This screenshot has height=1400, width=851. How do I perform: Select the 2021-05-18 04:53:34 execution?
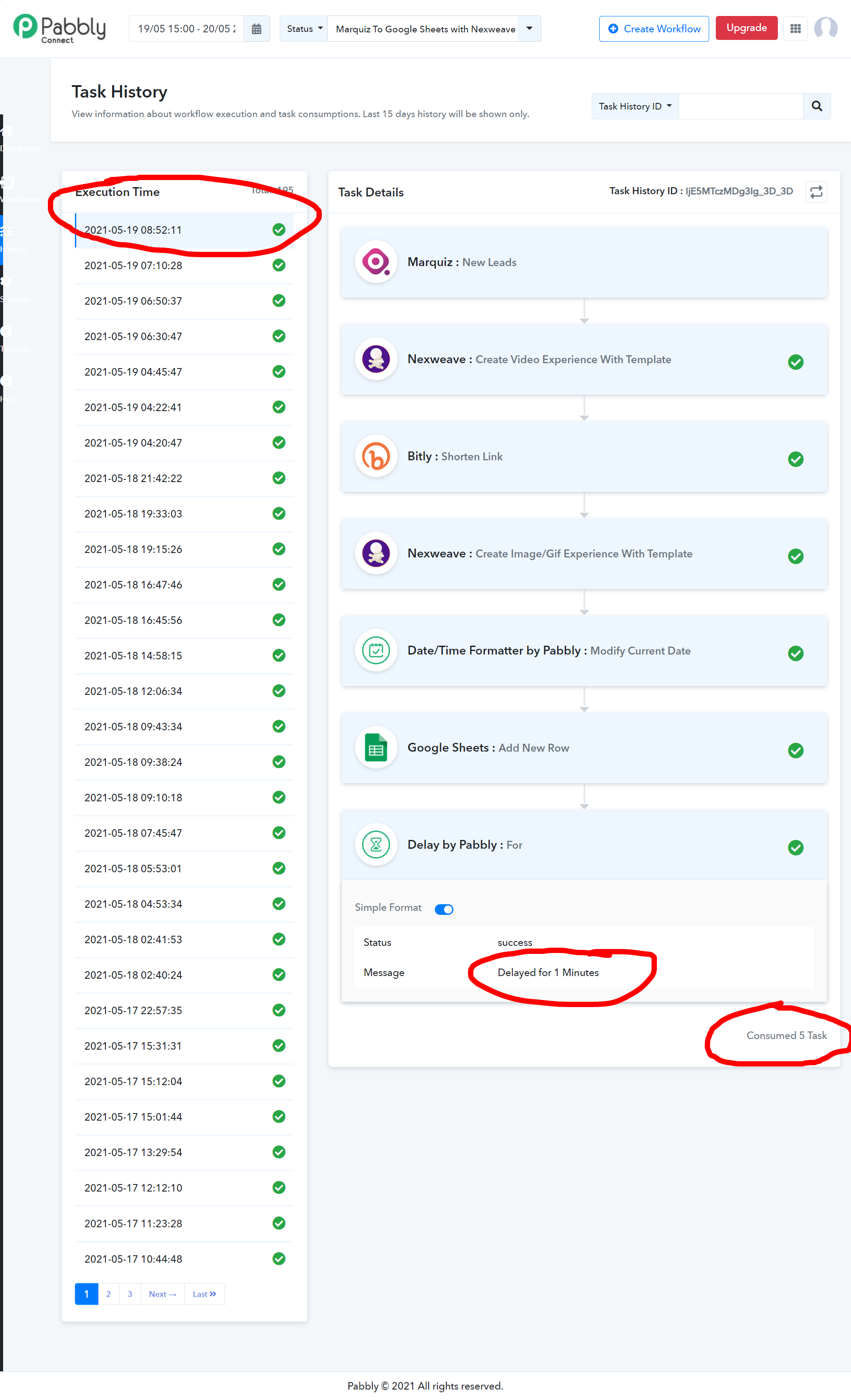[x=184, y=904]
